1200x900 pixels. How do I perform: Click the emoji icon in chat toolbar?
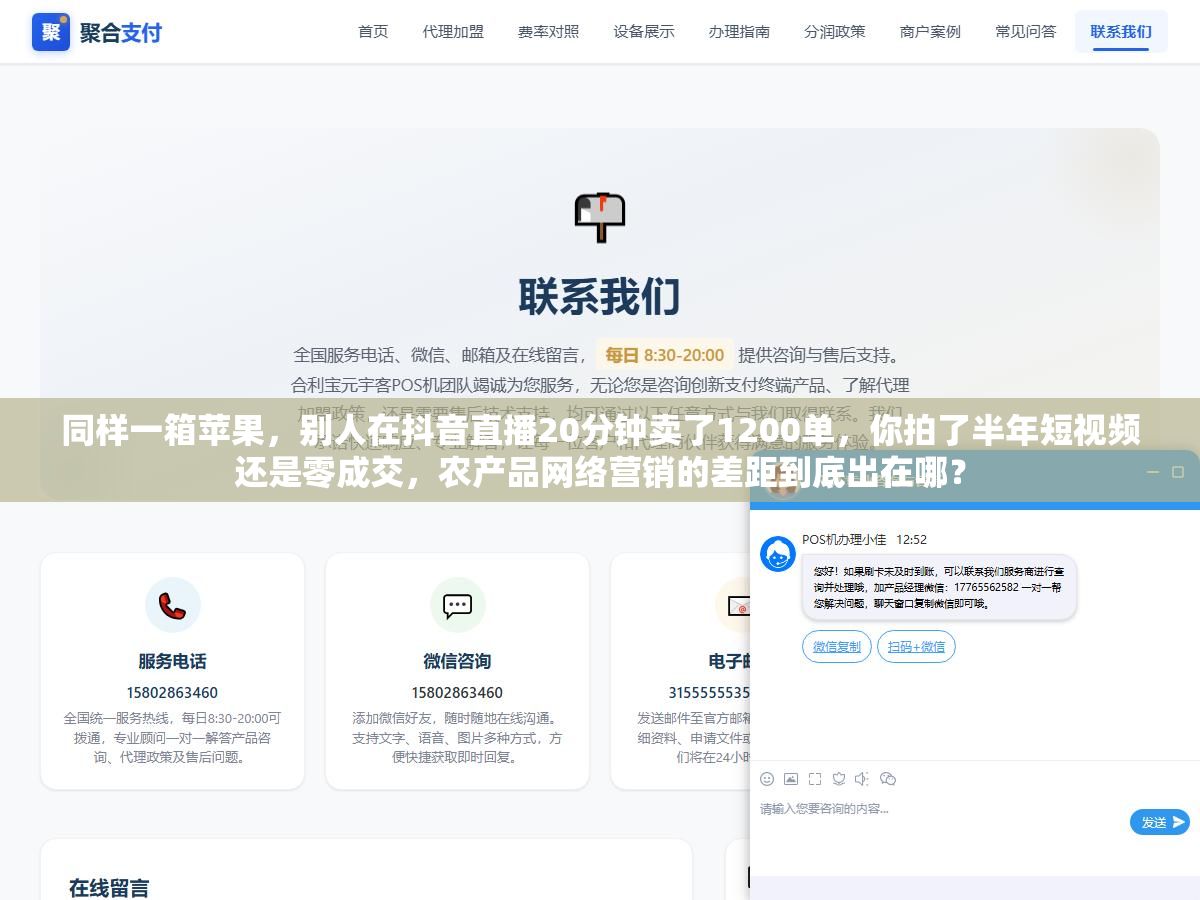[x=767, y=779]
